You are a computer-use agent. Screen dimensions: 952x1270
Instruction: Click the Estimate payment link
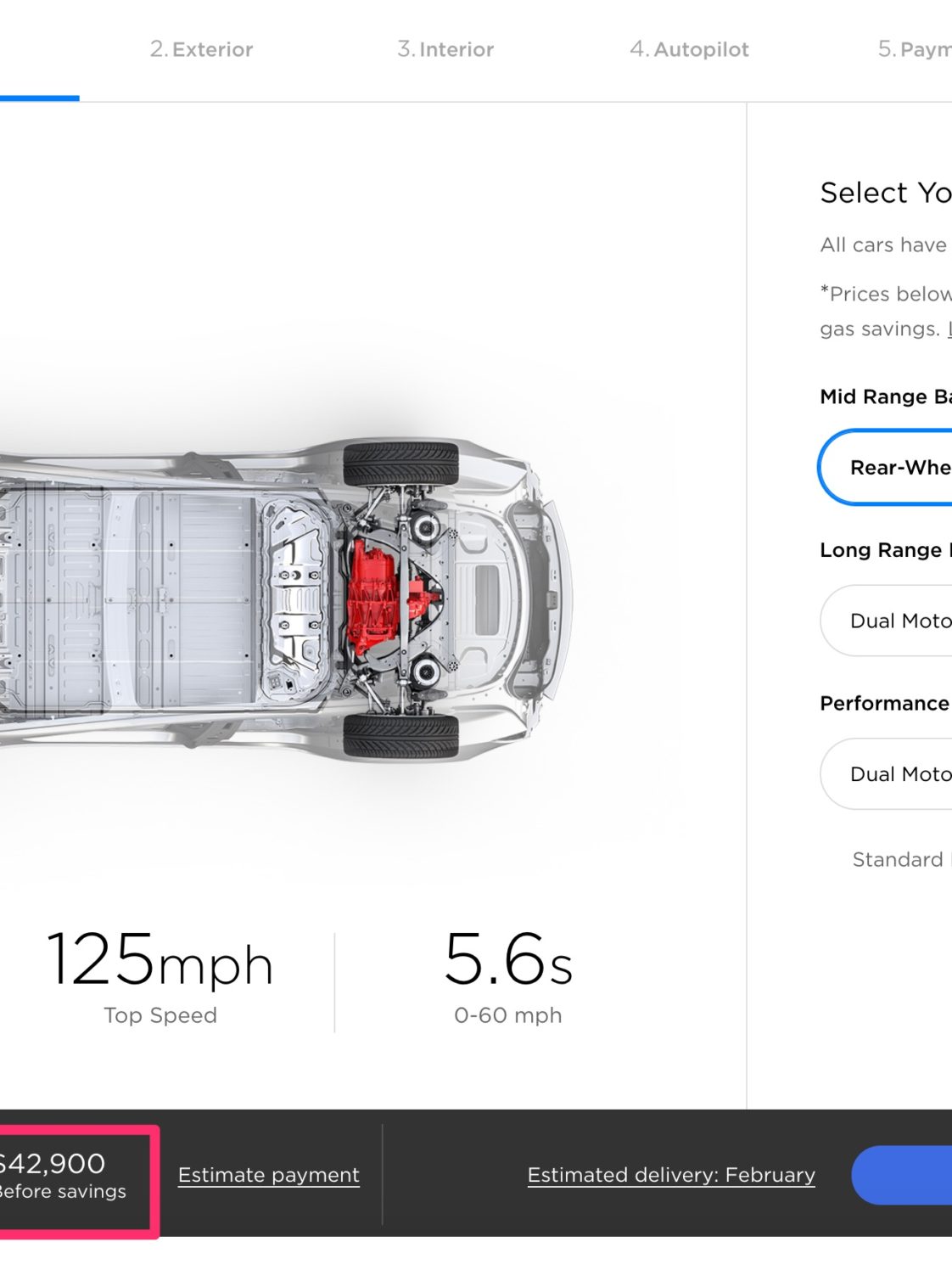click(x=269, y=1175)
